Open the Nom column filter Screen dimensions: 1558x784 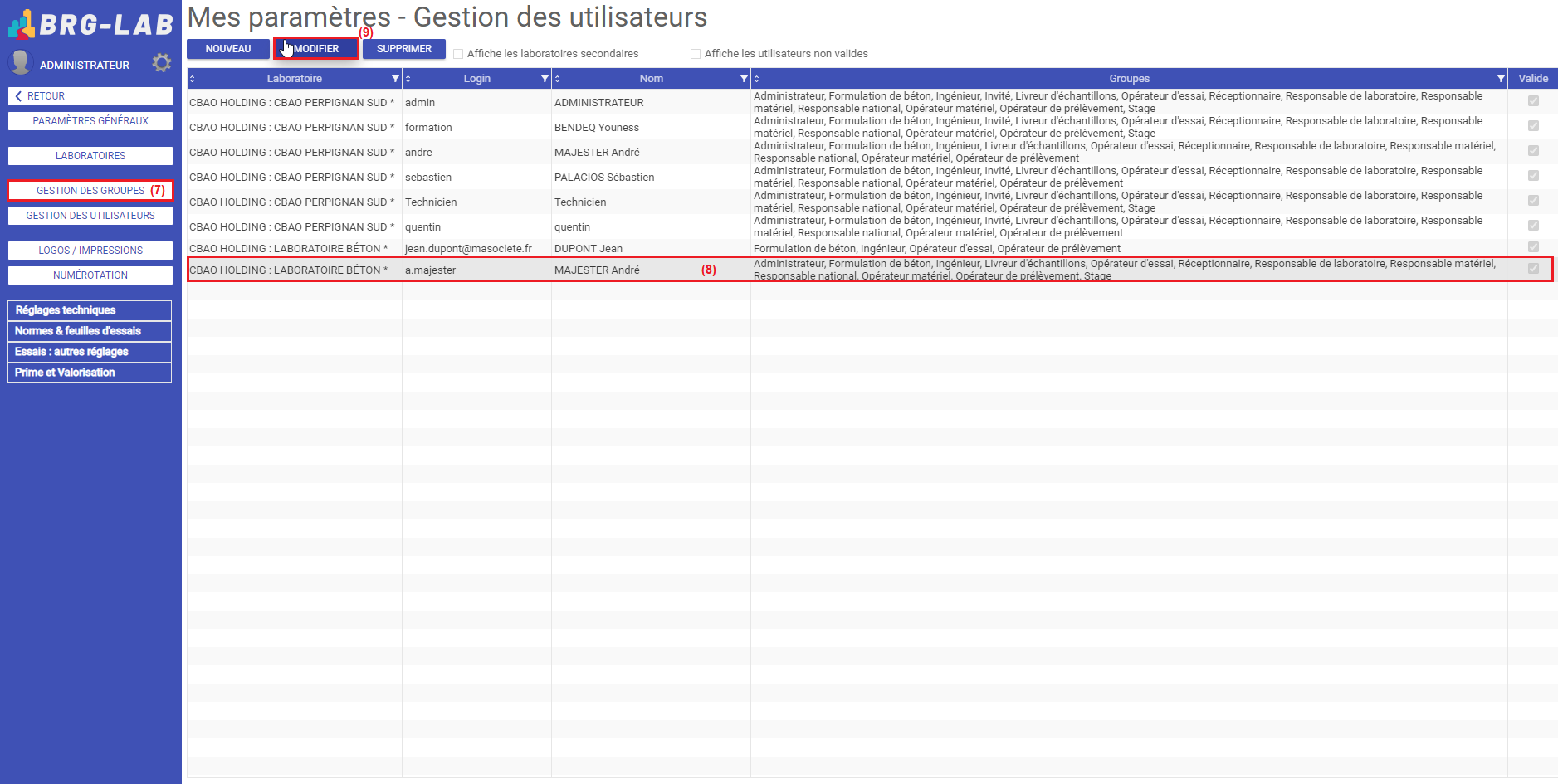744,79
